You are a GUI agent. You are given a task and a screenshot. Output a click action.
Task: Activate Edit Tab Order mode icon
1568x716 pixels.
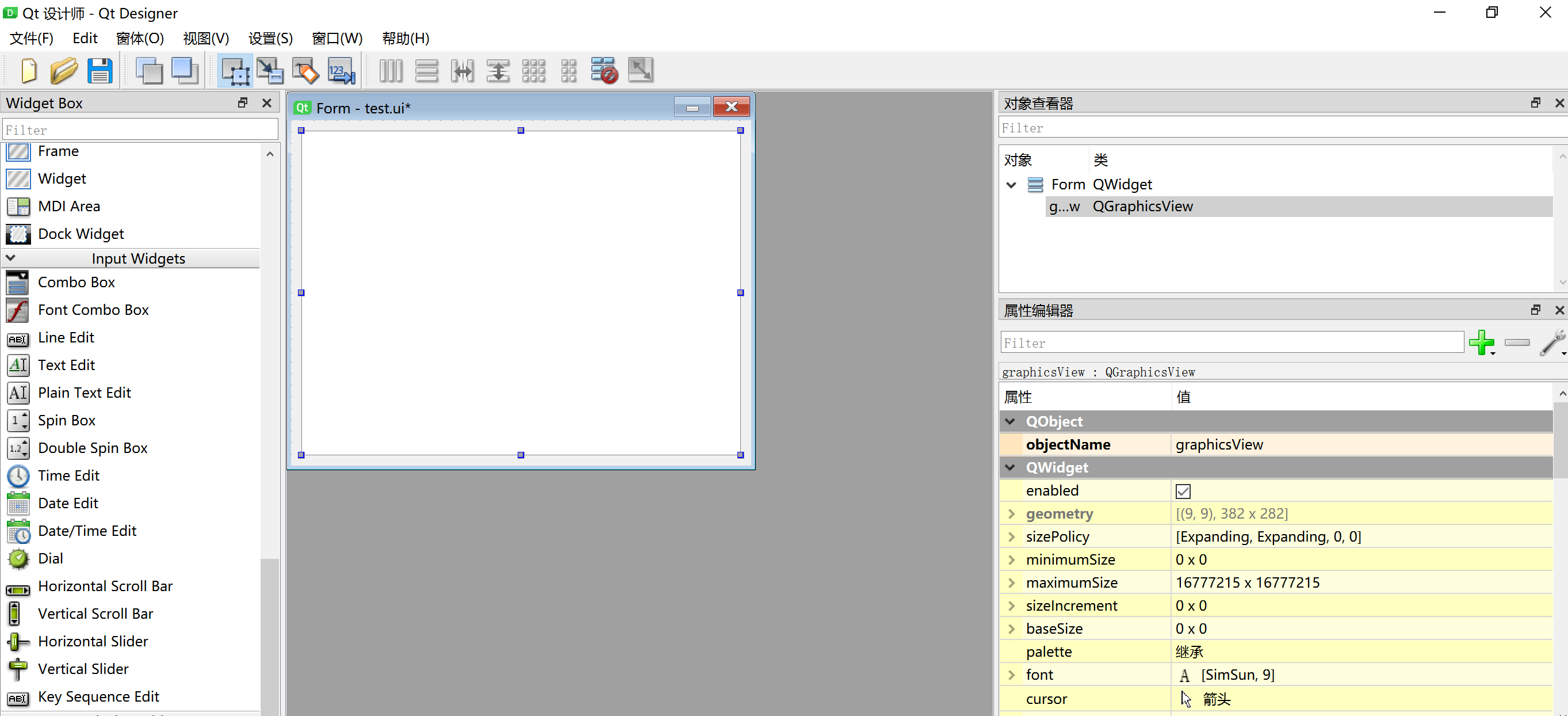coord(341,71)
